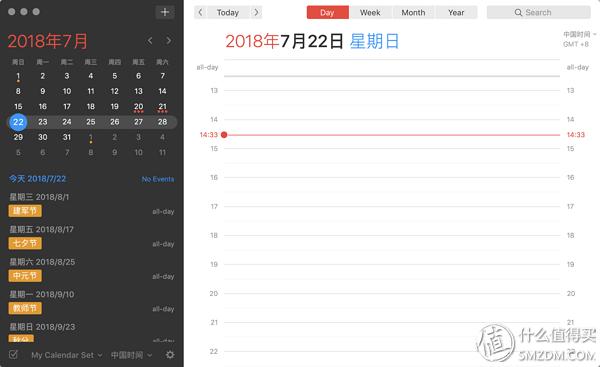Screen dimensions: 600x367
Task: Go to next day in toolbar
Action: [256, 13]
